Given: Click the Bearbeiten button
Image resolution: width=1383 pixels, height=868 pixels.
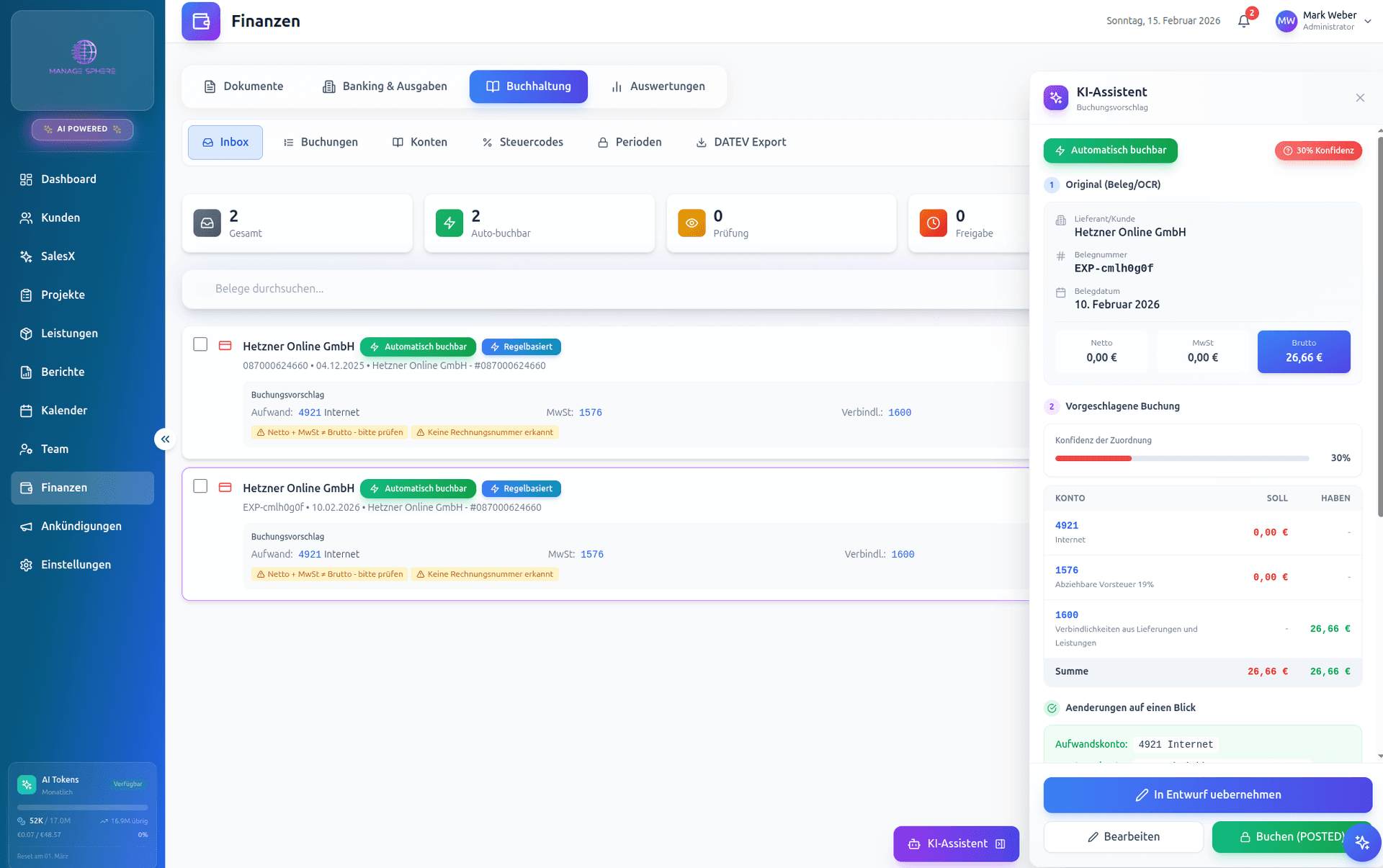Looking at the screenshot, I should [1123, 837].
